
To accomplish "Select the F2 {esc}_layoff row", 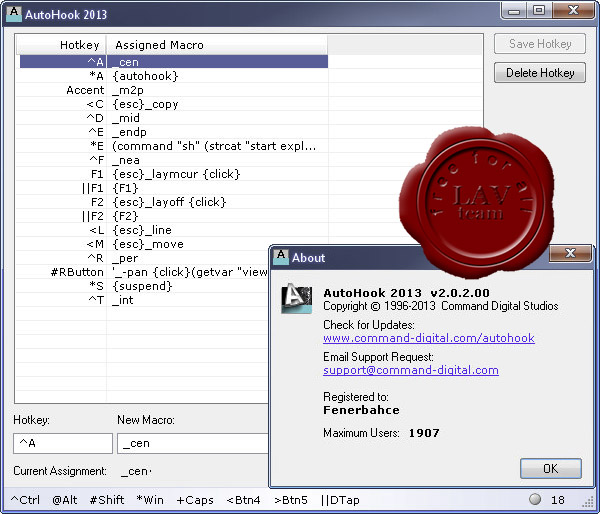I will (174, 202).
